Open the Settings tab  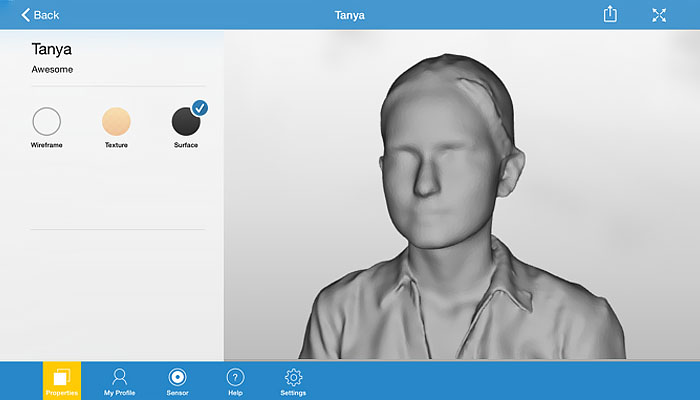click(293, 382)
